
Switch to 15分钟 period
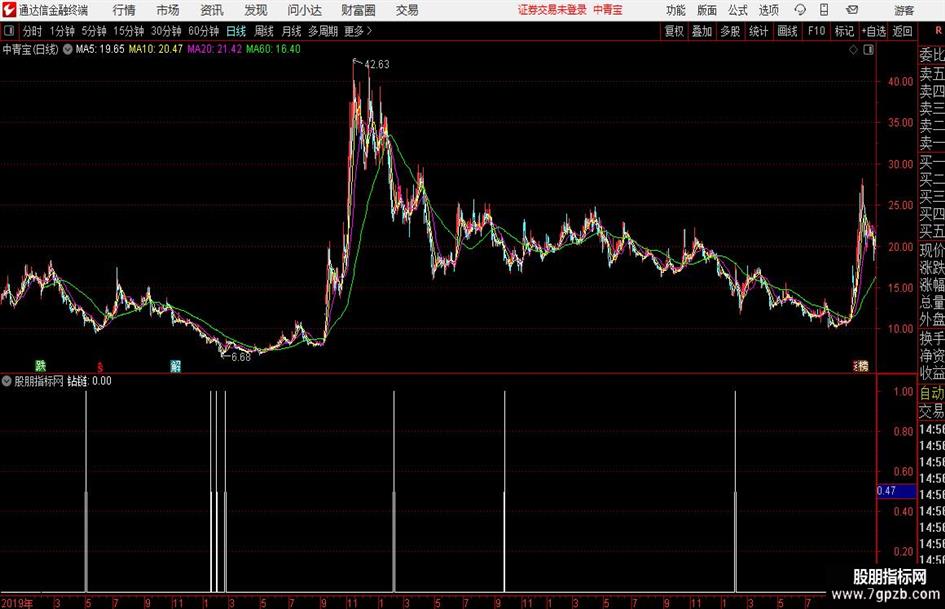[x=129, y=31]
